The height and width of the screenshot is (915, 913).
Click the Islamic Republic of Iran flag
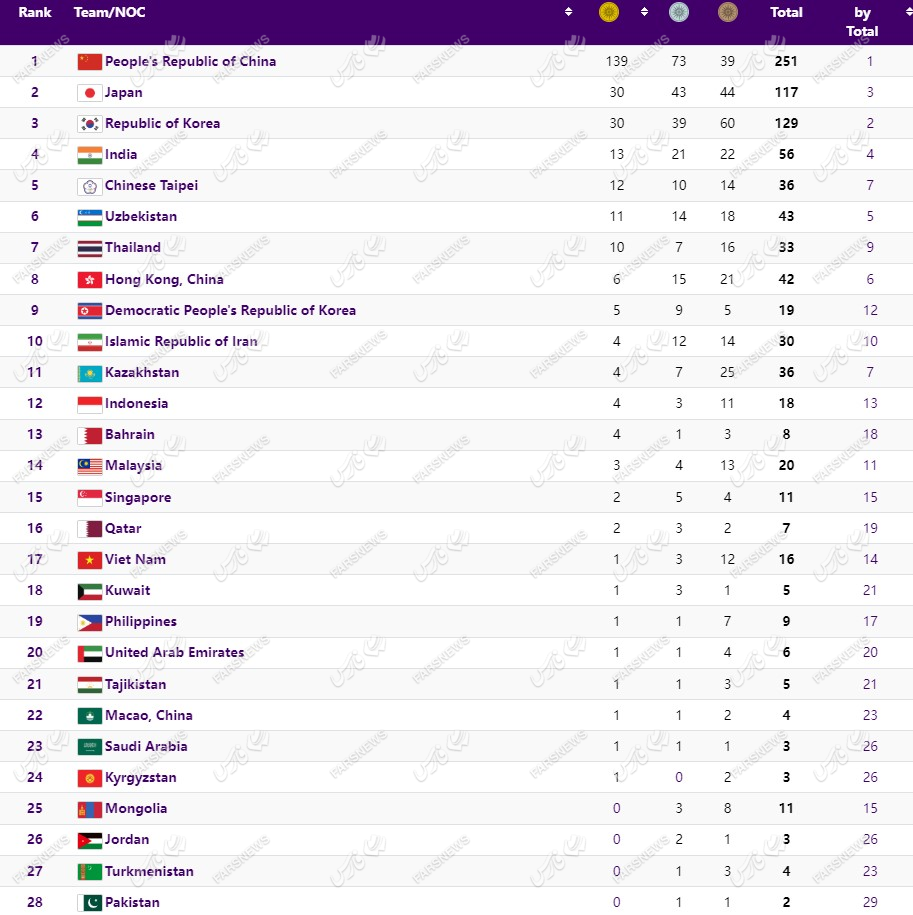(90, 341)
